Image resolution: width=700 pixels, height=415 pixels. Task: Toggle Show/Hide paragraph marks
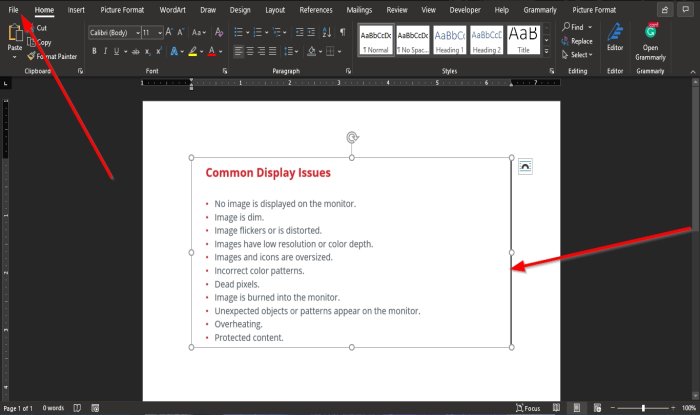pyautogui.click(x=341, y=32)
